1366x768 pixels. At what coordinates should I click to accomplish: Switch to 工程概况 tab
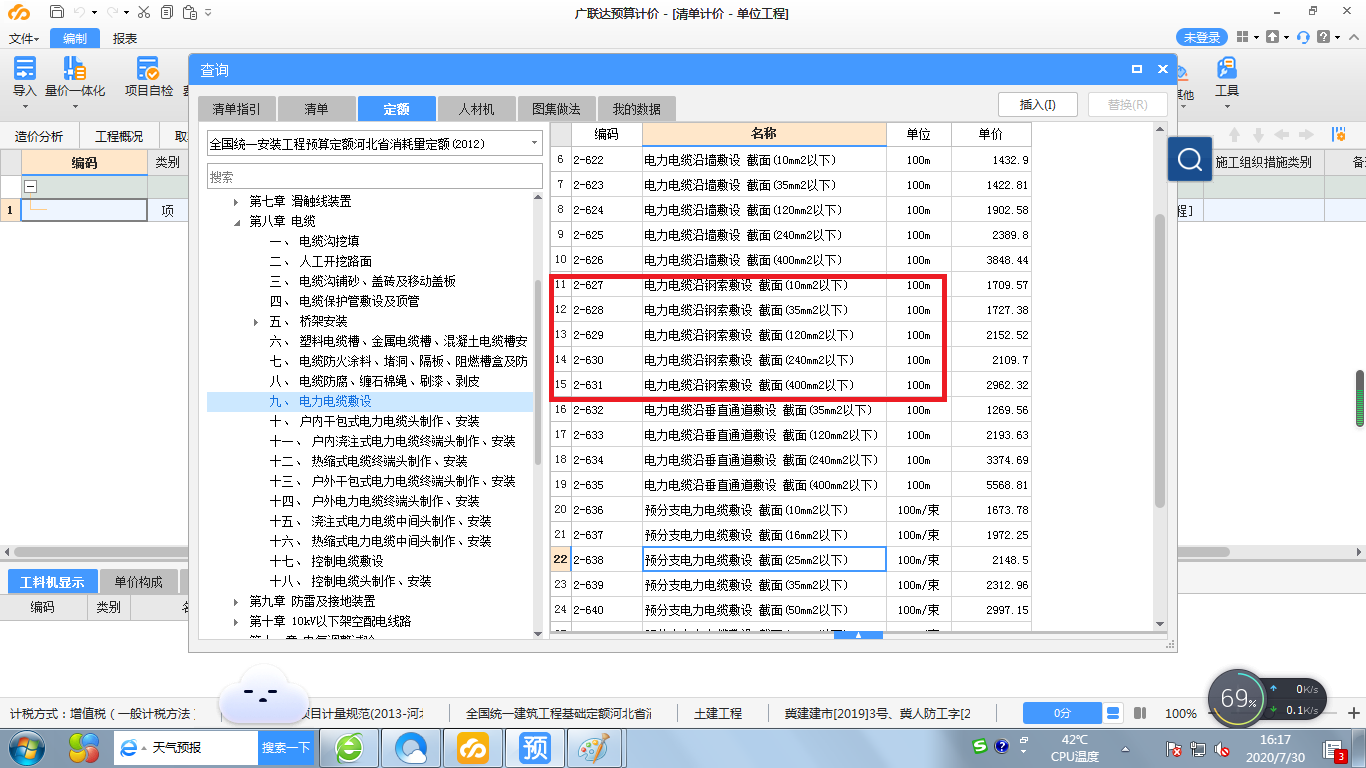pos(119,137)
